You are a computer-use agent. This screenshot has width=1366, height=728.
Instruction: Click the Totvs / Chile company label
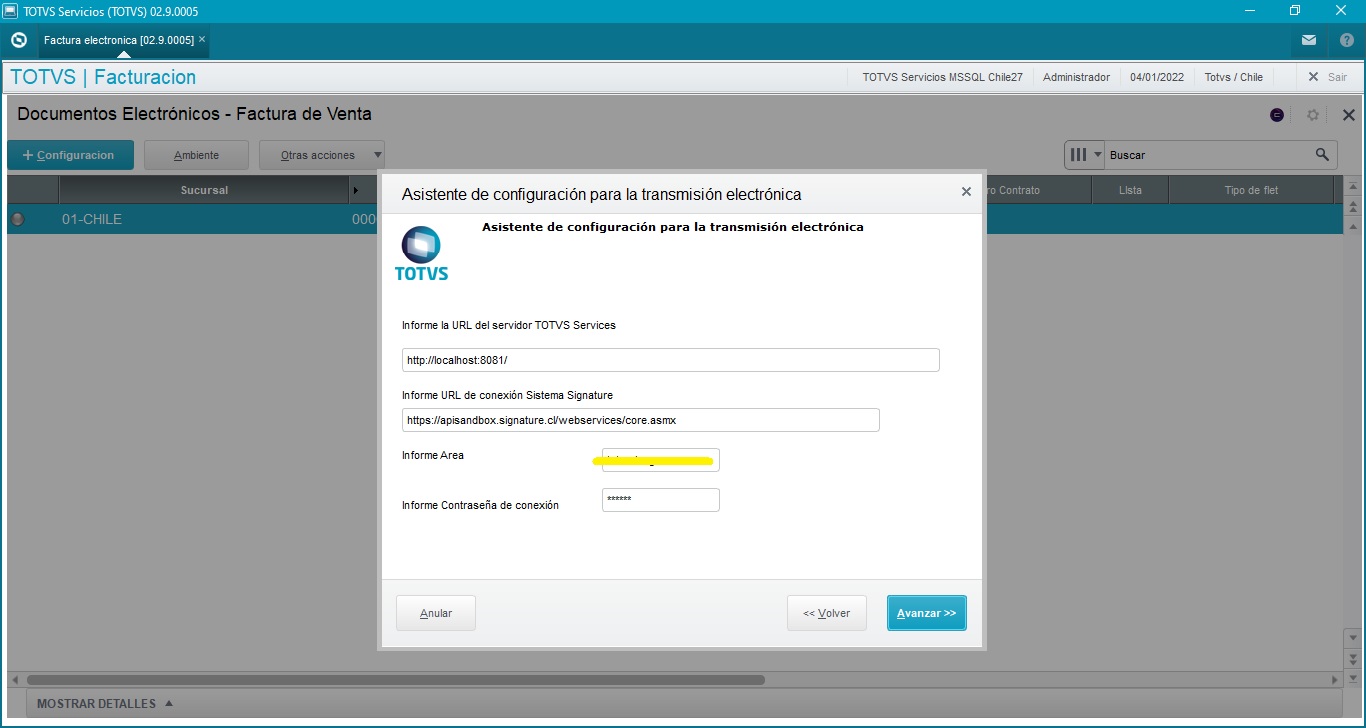pyautogui.click(x=1233, y=77)
